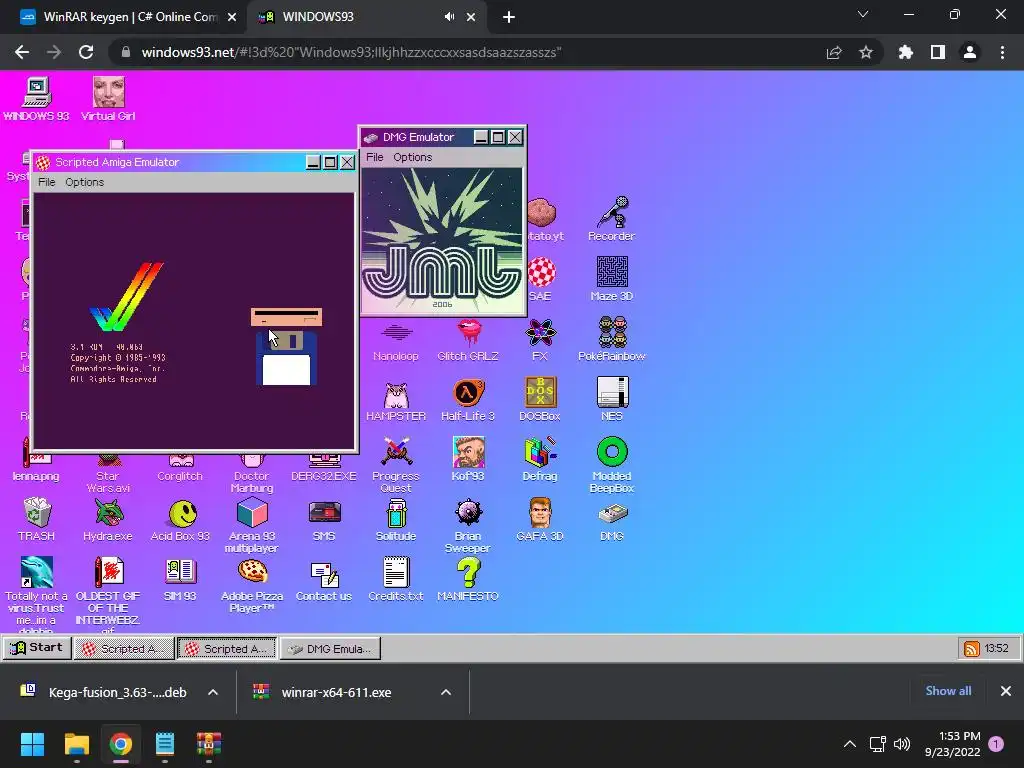Open Progress Quest icon
Screen dimensions: 1024x768
tap(396, 464)
